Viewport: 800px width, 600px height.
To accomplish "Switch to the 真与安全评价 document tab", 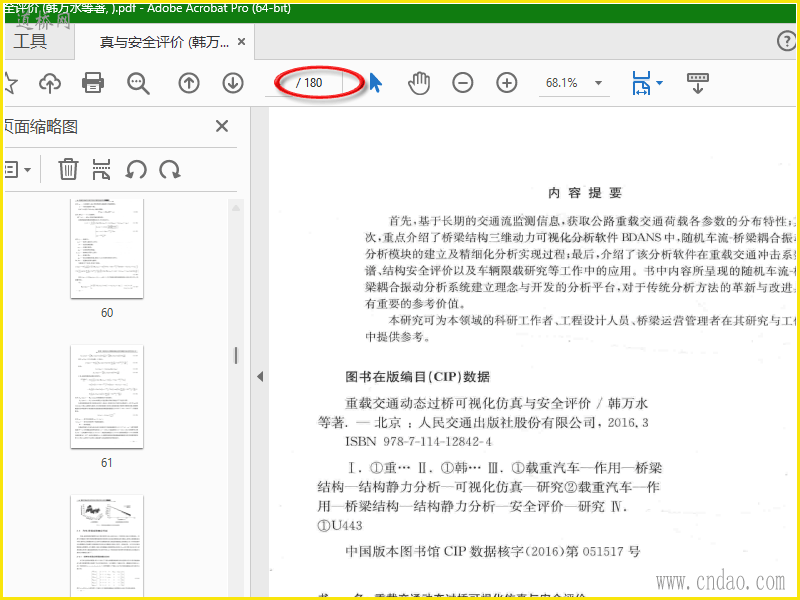I will (x=164, y=42).
